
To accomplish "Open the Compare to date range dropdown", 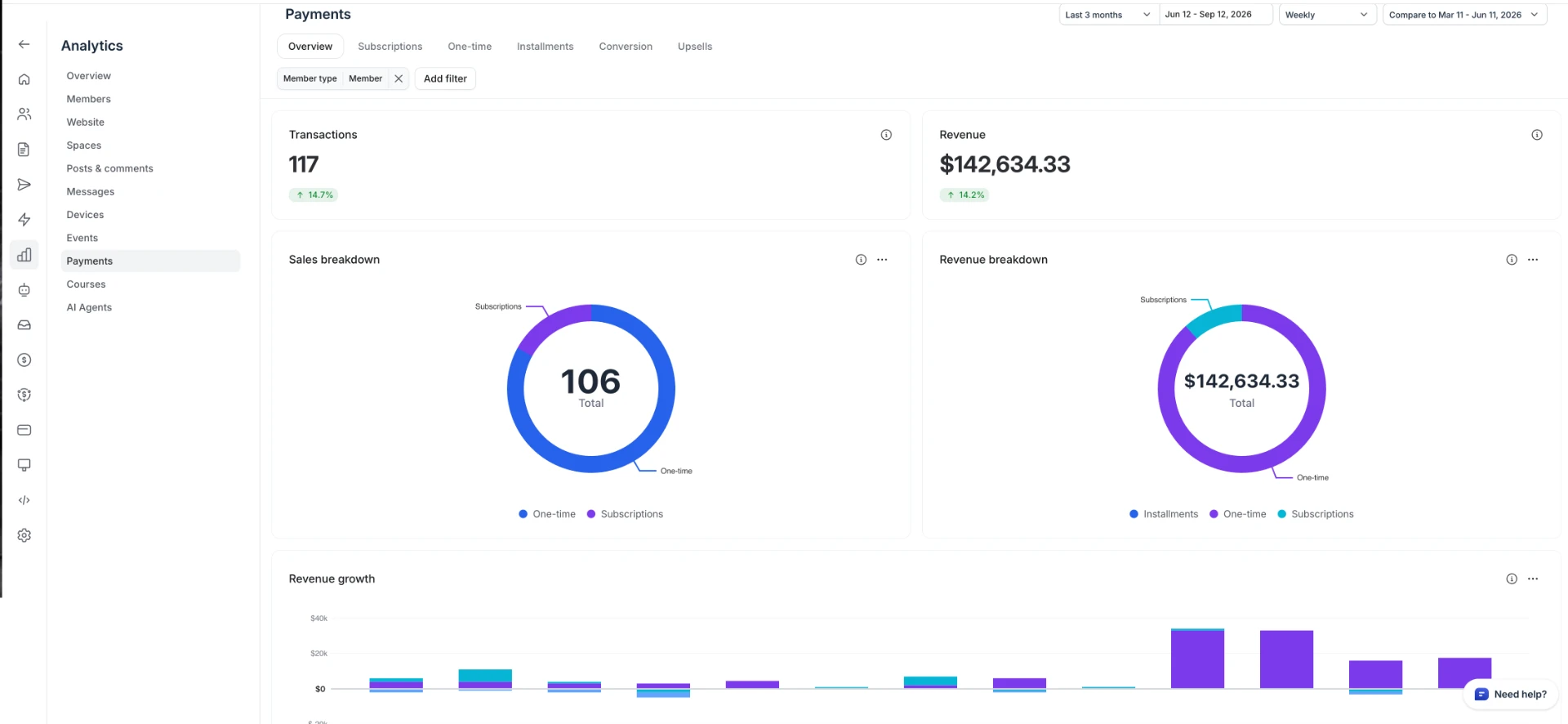I will coord(1464,15).
